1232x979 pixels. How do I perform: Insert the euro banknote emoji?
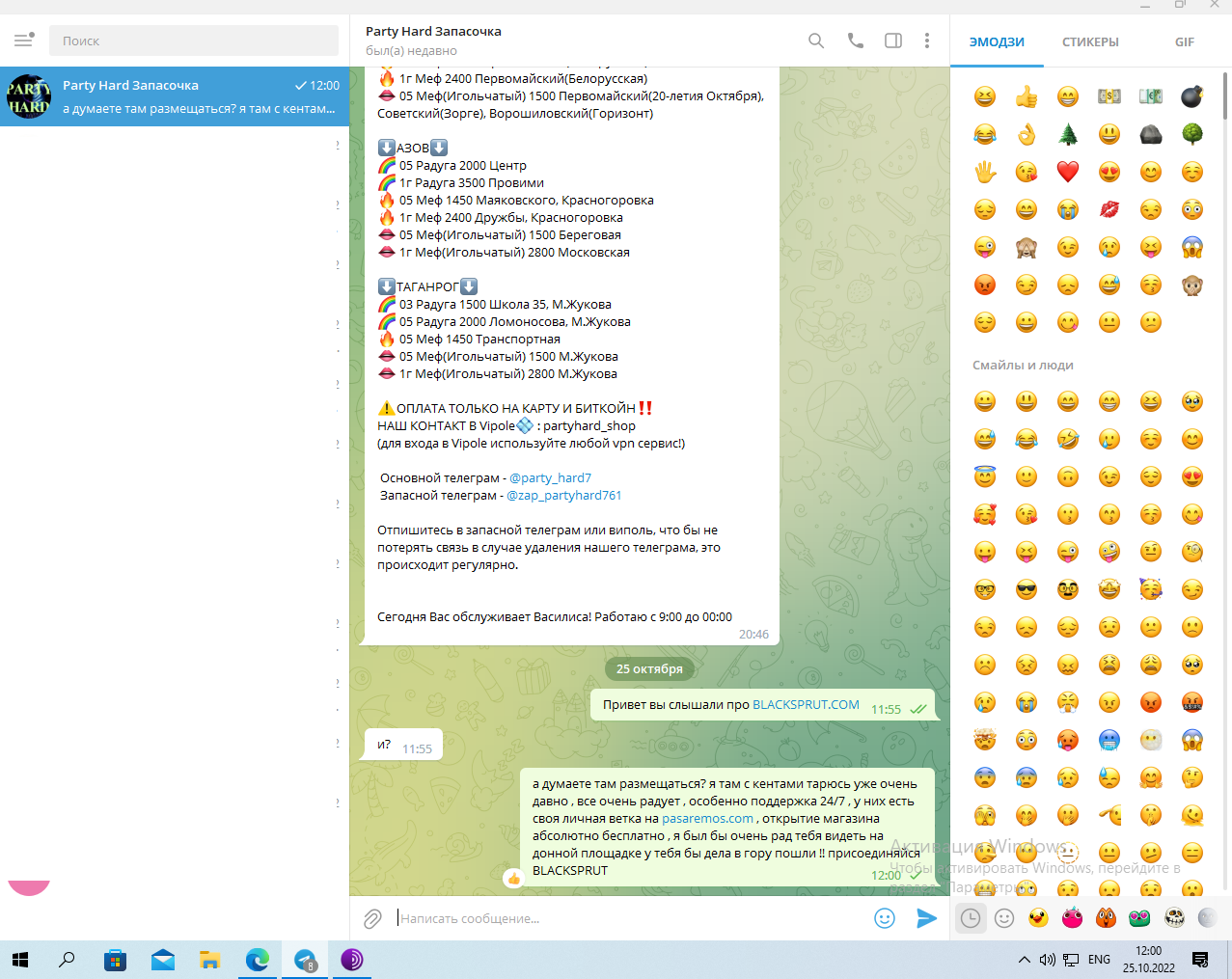1151,96
